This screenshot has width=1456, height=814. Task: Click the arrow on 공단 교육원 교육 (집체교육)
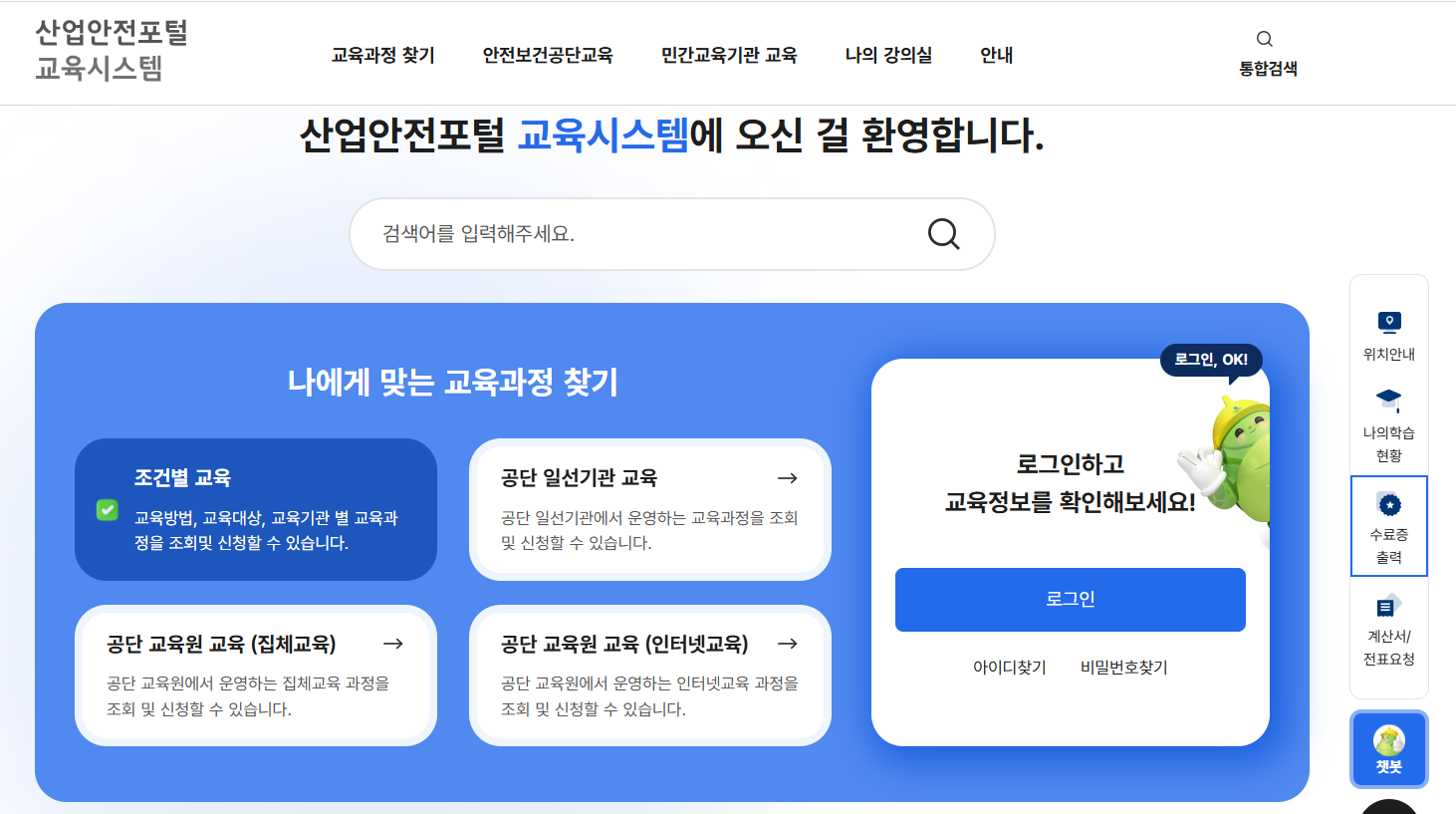click(x=393, y=644)
